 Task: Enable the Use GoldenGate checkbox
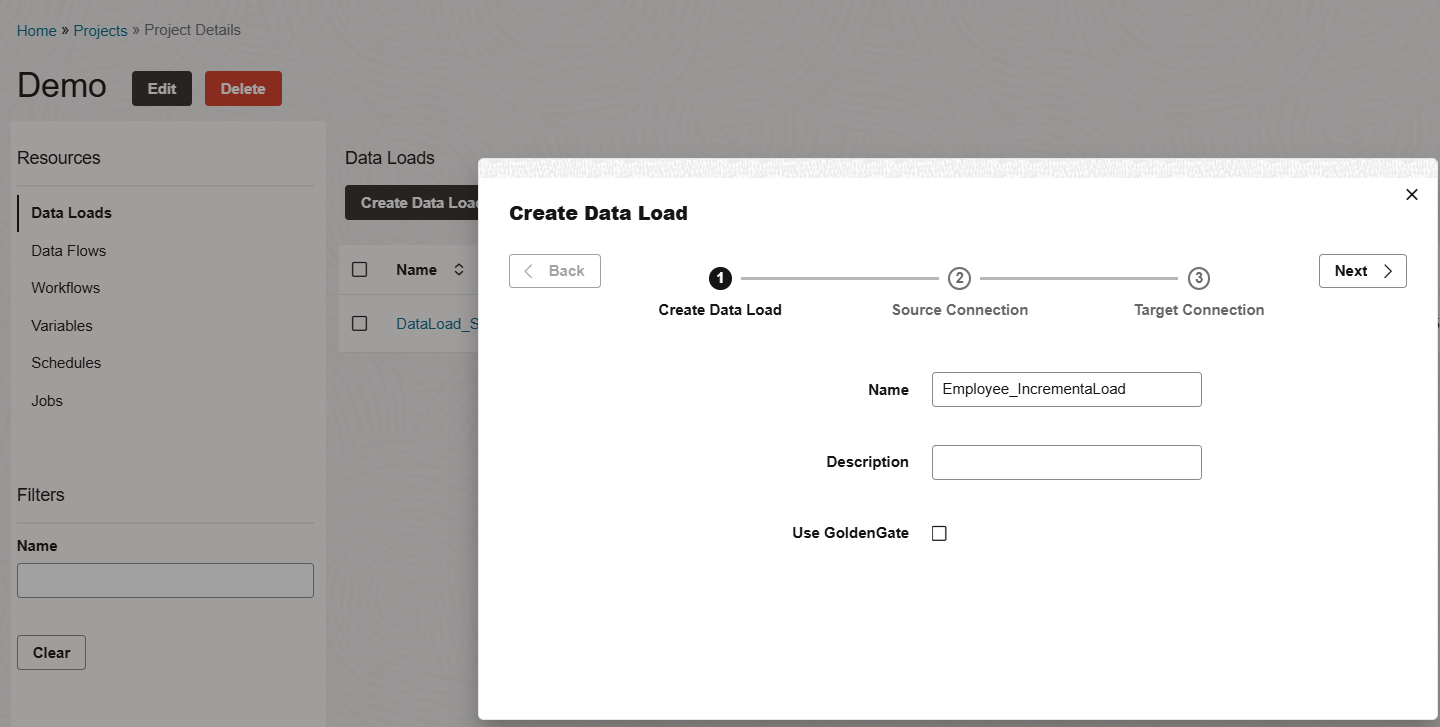939,534
